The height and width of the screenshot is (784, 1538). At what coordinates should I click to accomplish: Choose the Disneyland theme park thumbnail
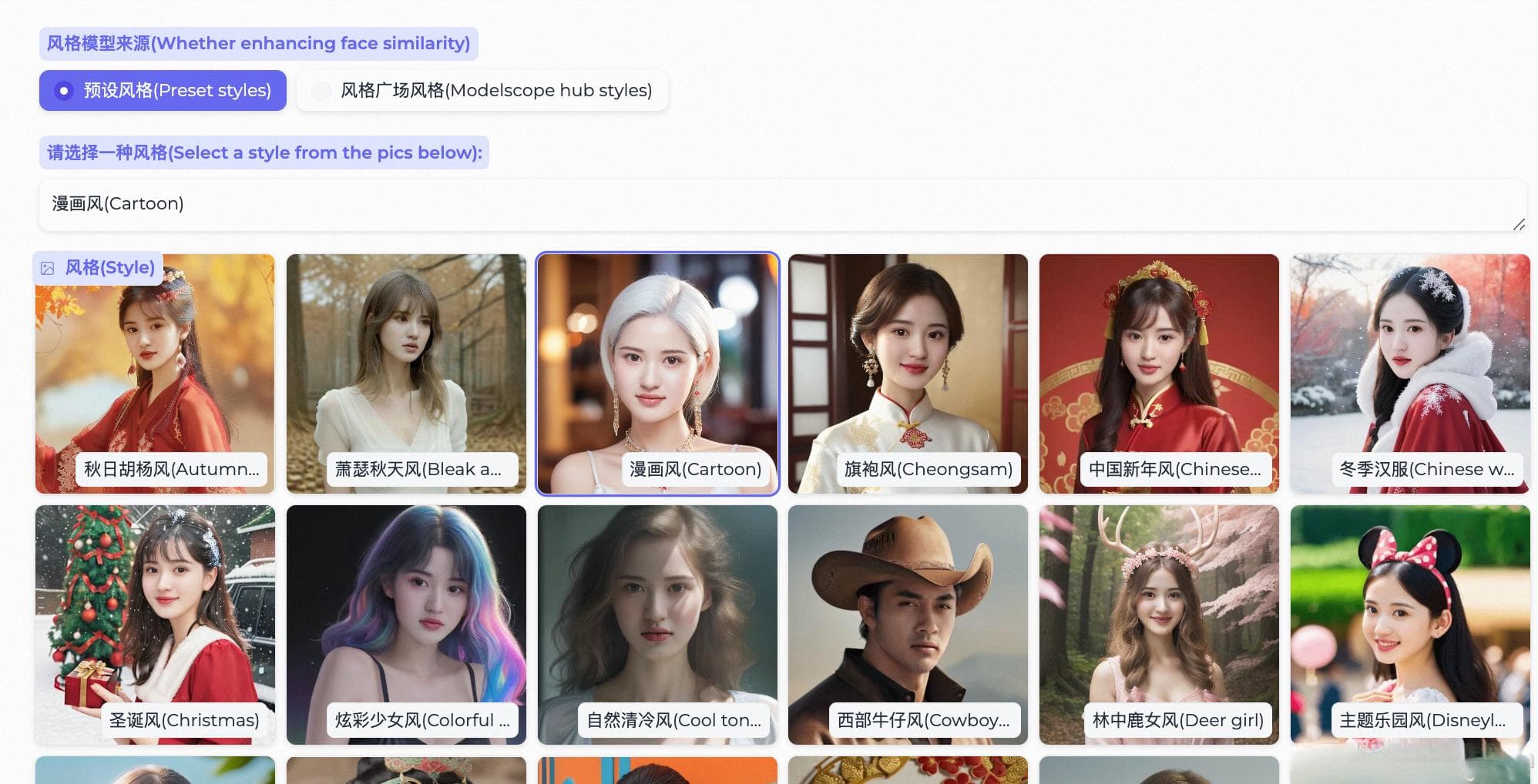click(x=1410, y=625)
